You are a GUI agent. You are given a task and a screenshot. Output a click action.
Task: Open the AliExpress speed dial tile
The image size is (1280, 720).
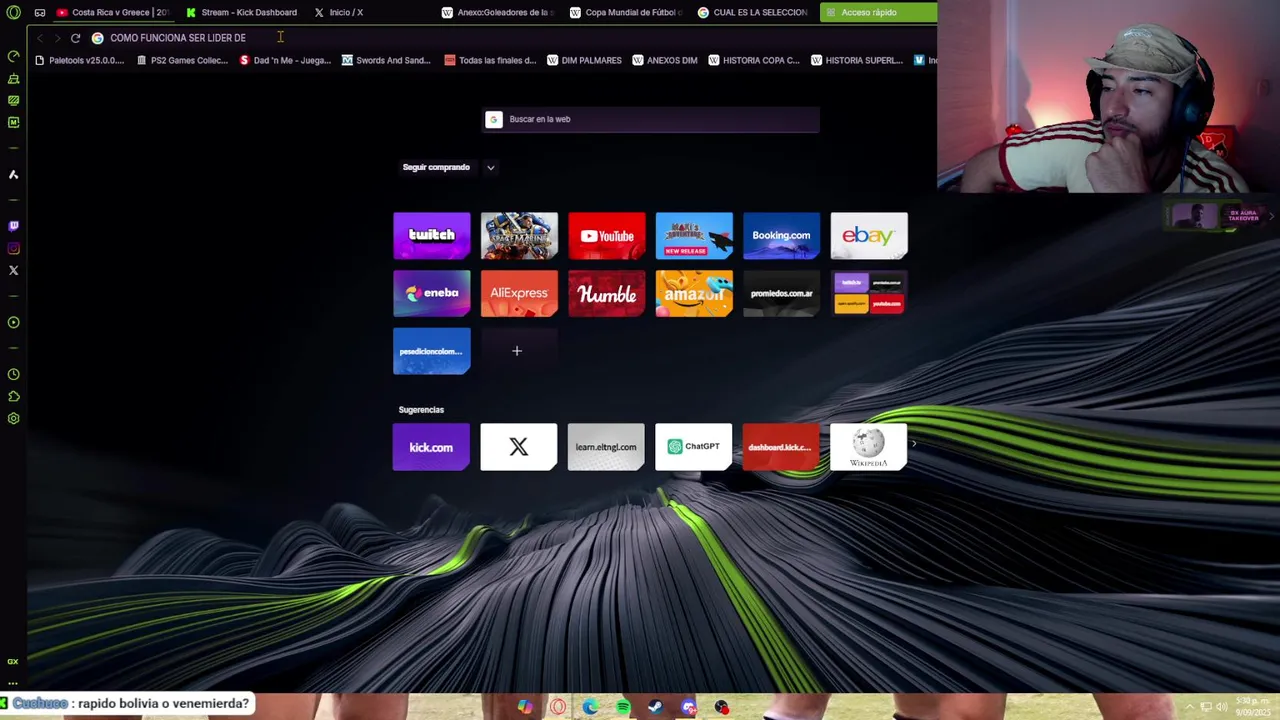(519, 294)
